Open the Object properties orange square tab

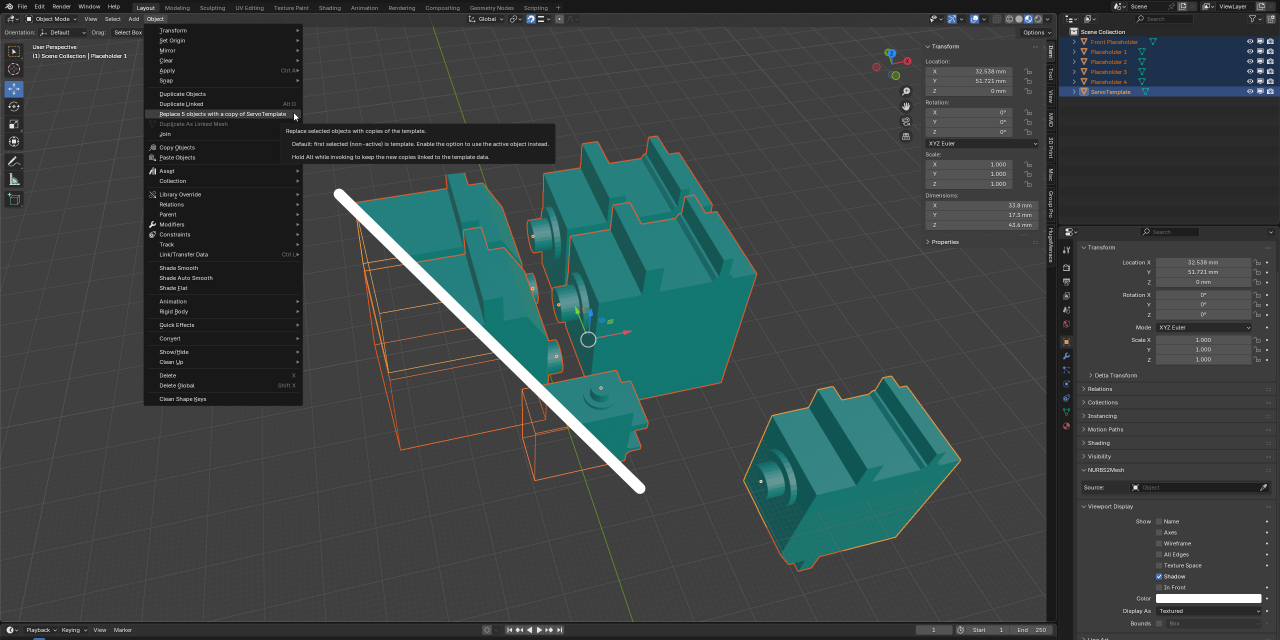tap(1066, 341)
